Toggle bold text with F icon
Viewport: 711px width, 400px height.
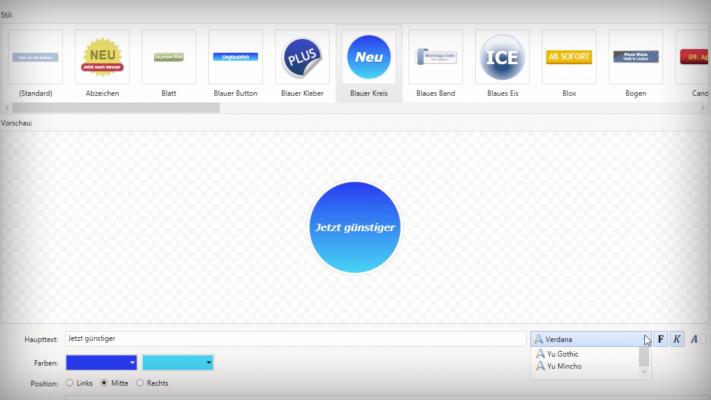661,340
